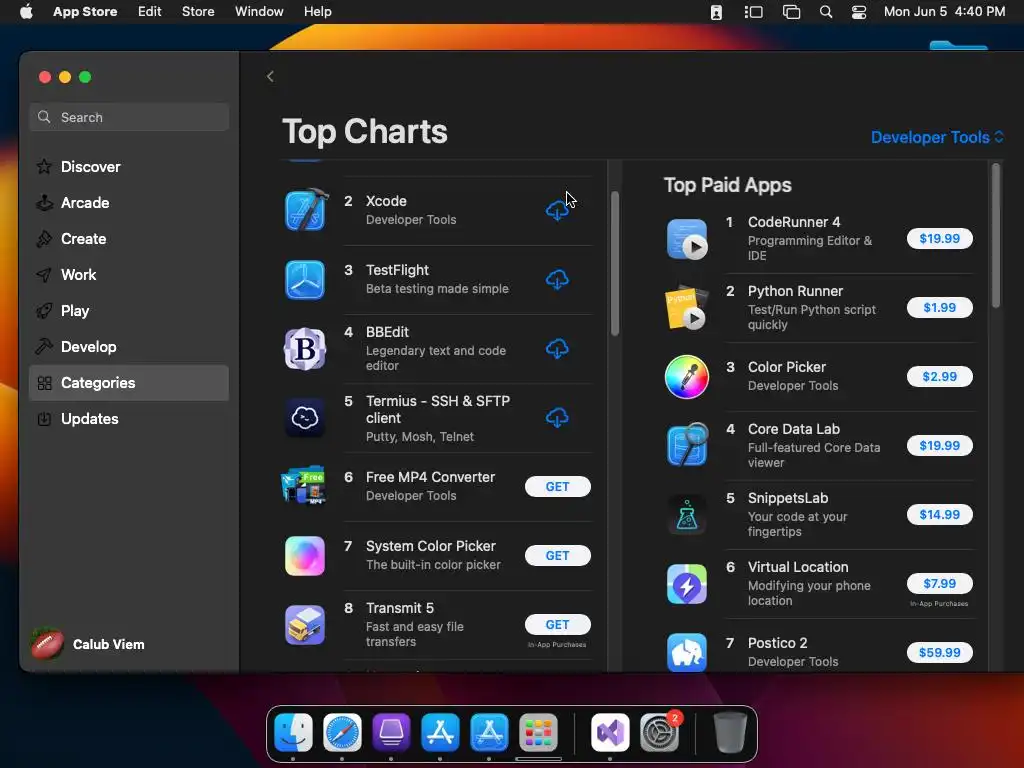1024x768 pixels.
Task: Buy Postico 2 for $59.99
Action: pyautogui.click(x=940, y=652)
